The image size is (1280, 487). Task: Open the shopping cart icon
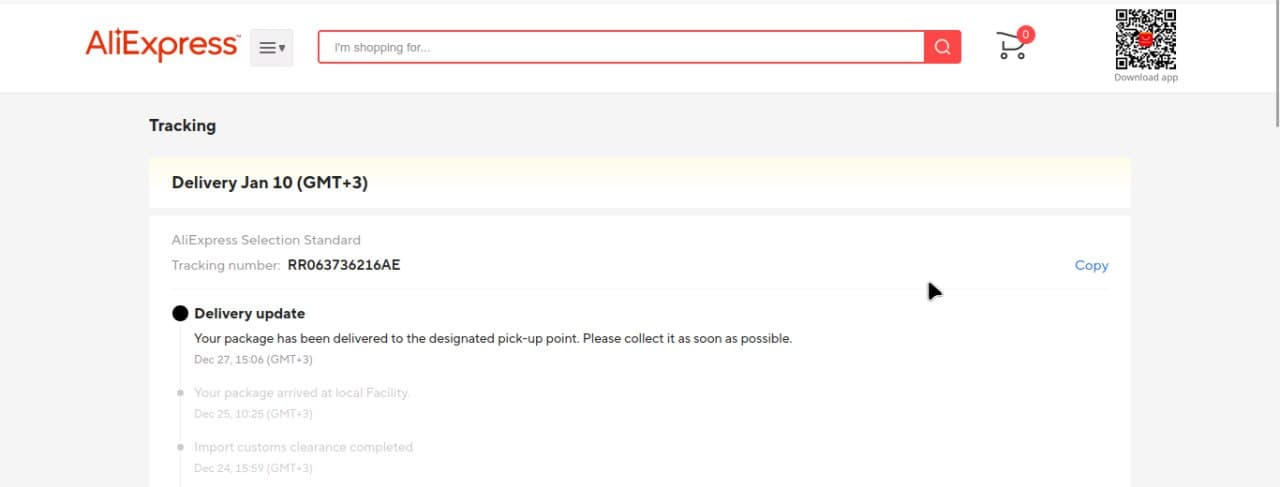(x=1011, y=46)
